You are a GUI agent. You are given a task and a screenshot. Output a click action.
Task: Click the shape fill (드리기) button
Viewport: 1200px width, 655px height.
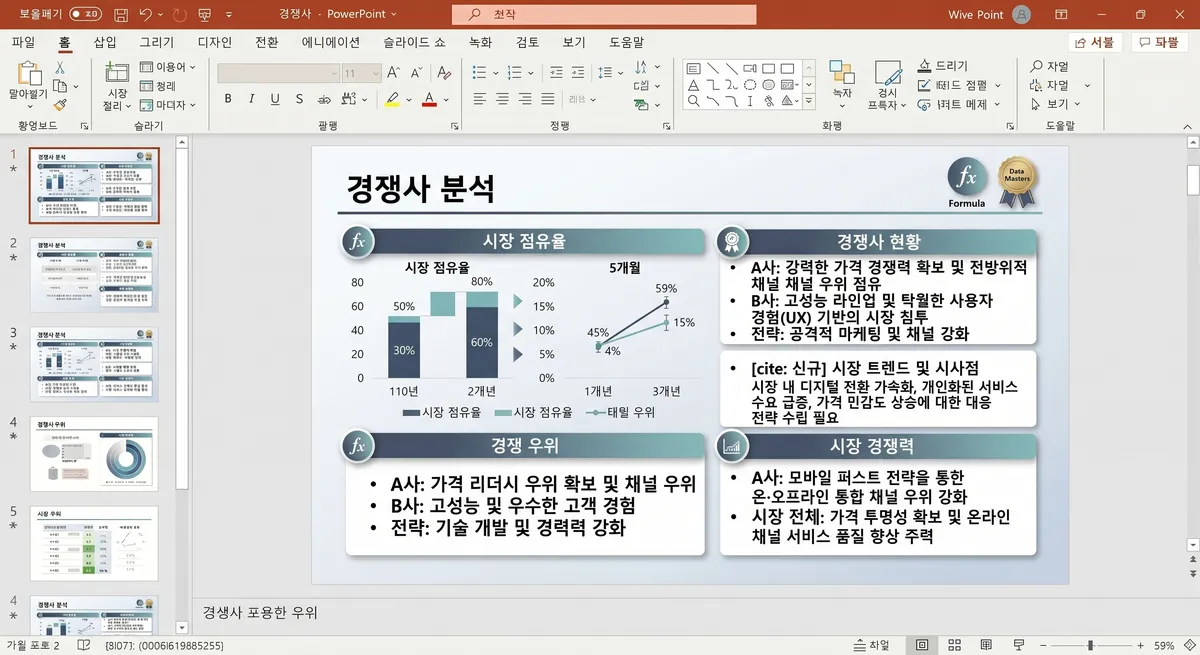(943, 66)
